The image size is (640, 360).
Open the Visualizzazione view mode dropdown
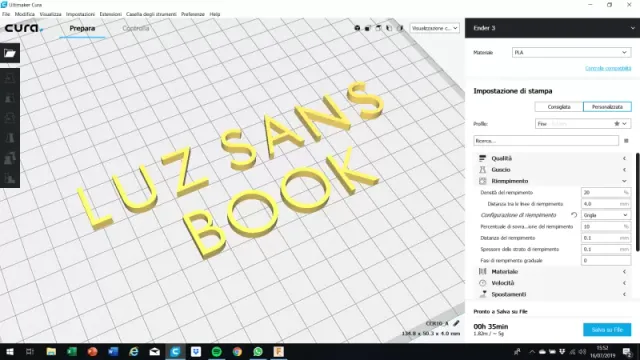[434, 28]
